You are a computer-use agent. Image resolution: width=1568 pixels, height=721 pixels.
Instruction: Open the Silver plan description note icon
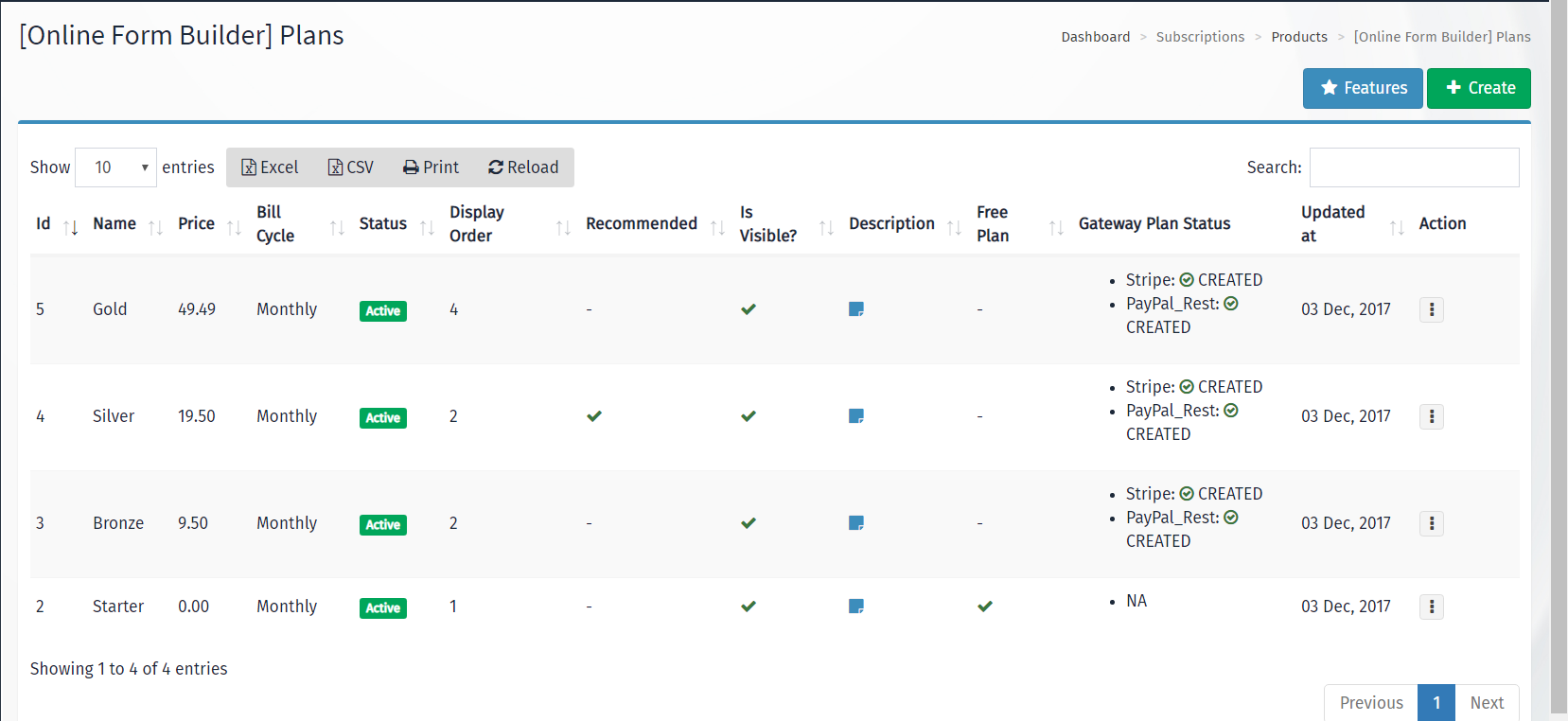pos(856,416)
